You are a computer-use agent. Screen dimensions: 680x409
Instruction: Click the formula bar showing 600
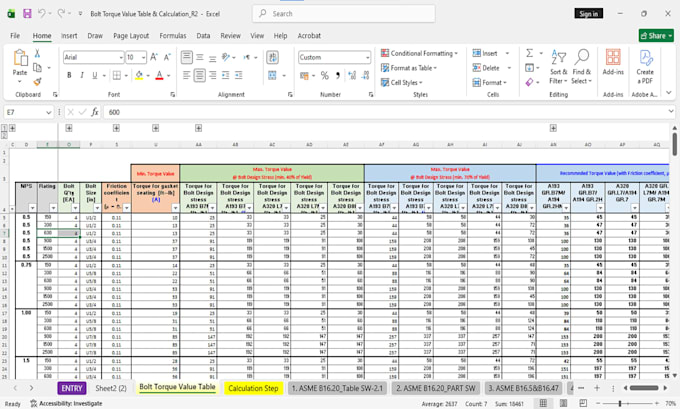[388, 112]
